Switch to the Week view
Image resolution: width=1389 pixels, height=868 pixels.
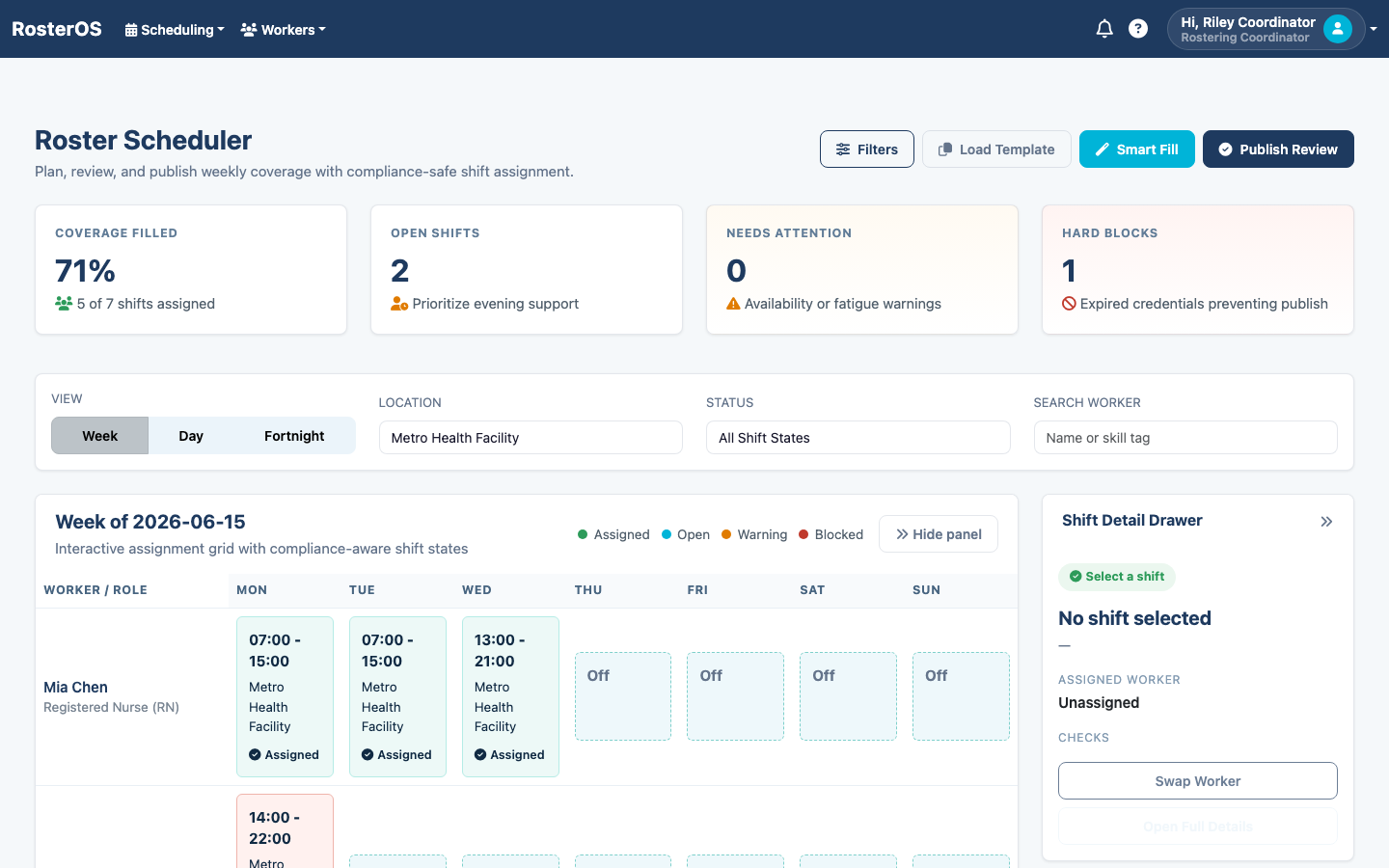(x=99, y=436)
